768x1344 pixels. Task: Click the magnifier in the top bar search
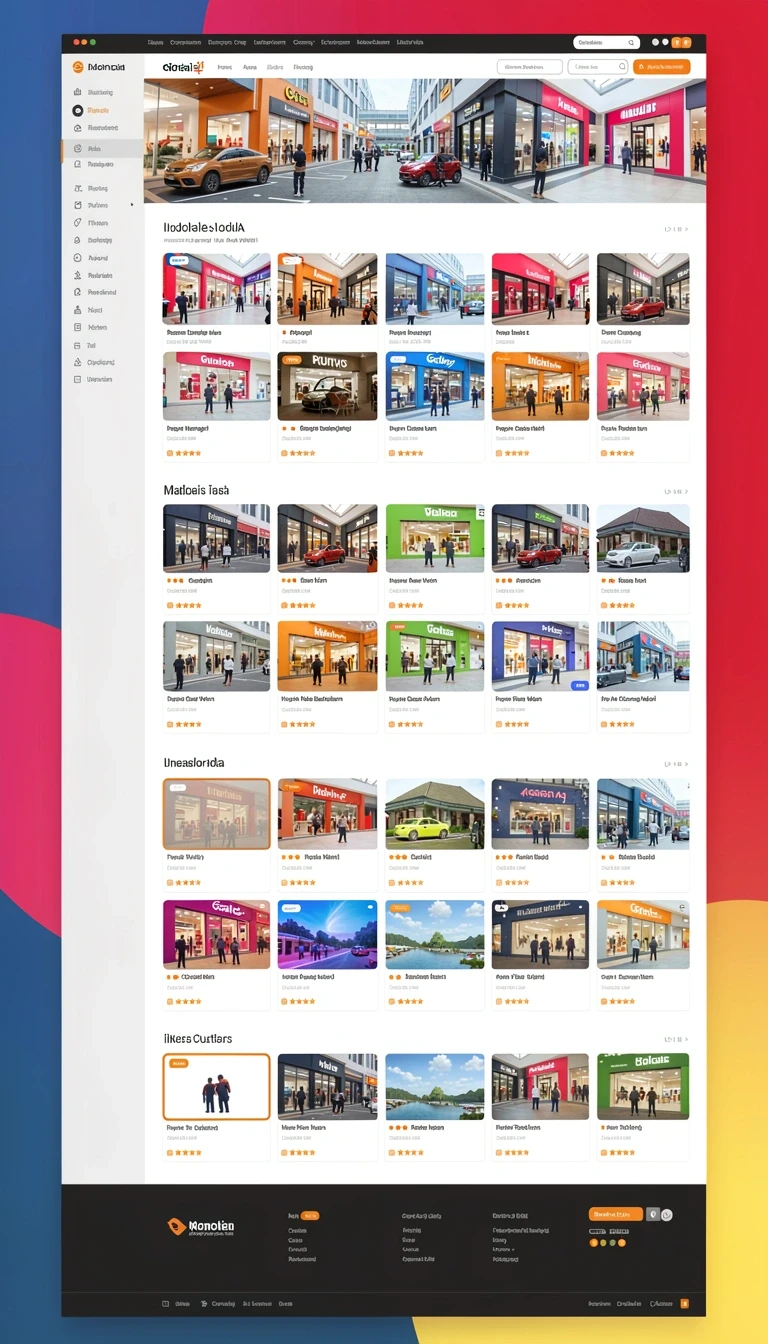[631, 43]
